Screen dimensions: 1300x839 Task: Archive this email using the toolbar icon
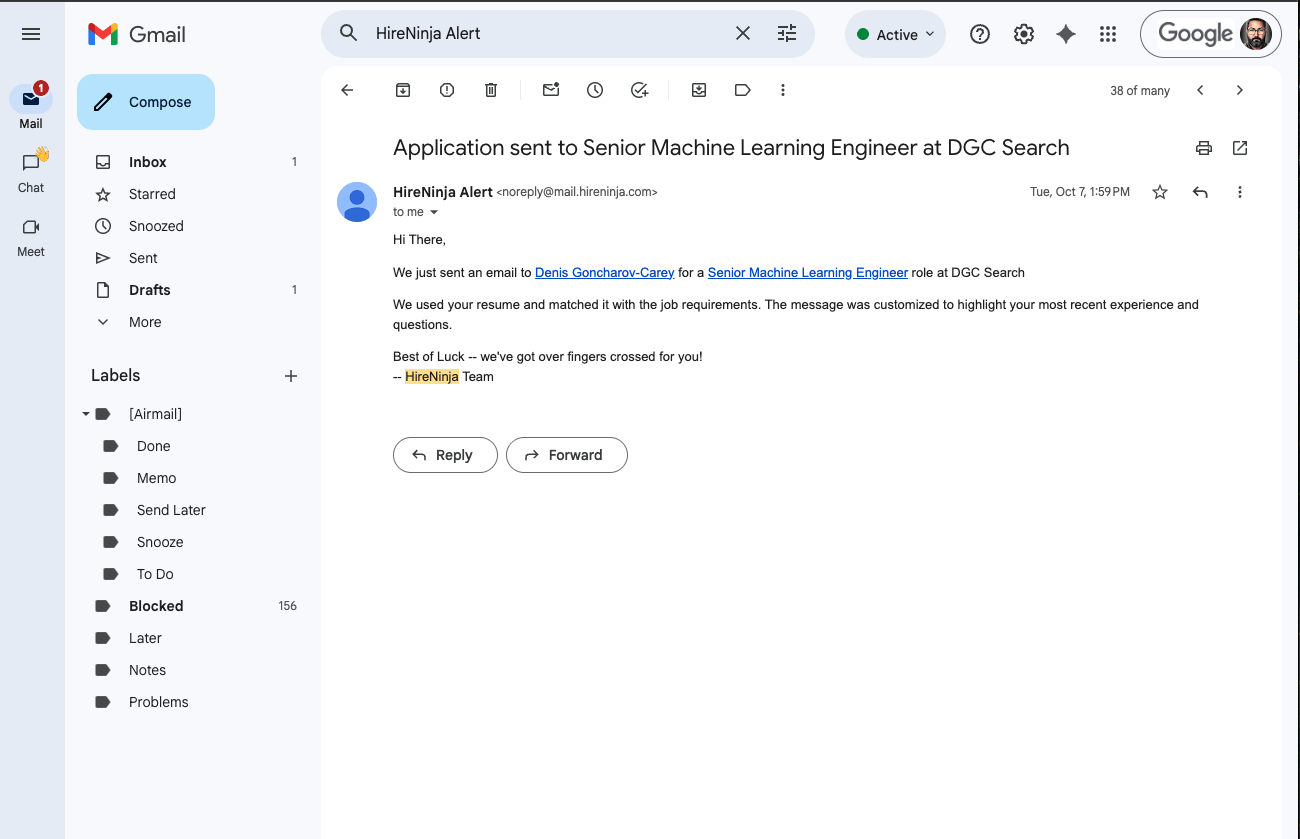tap(403, 90)
